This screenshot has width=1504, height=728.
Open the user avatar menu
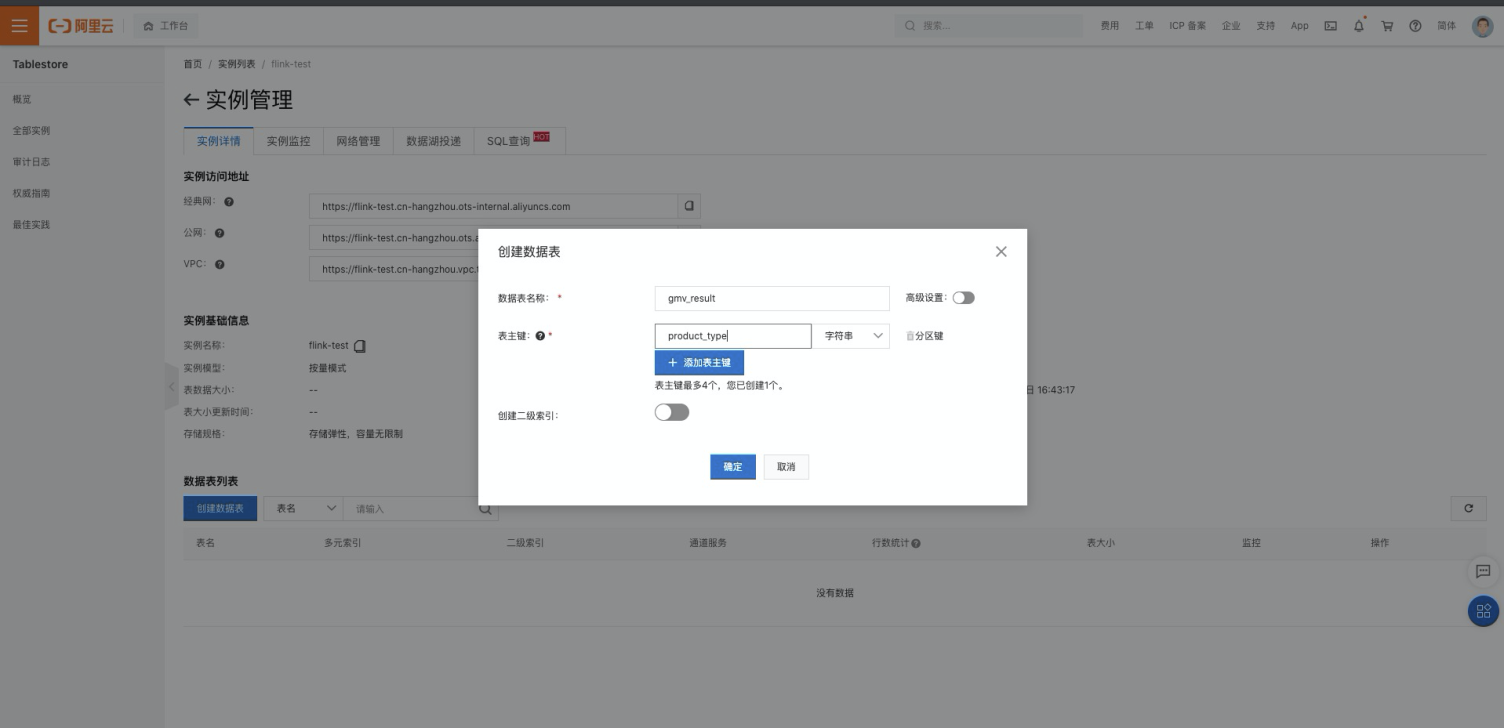1482,26
